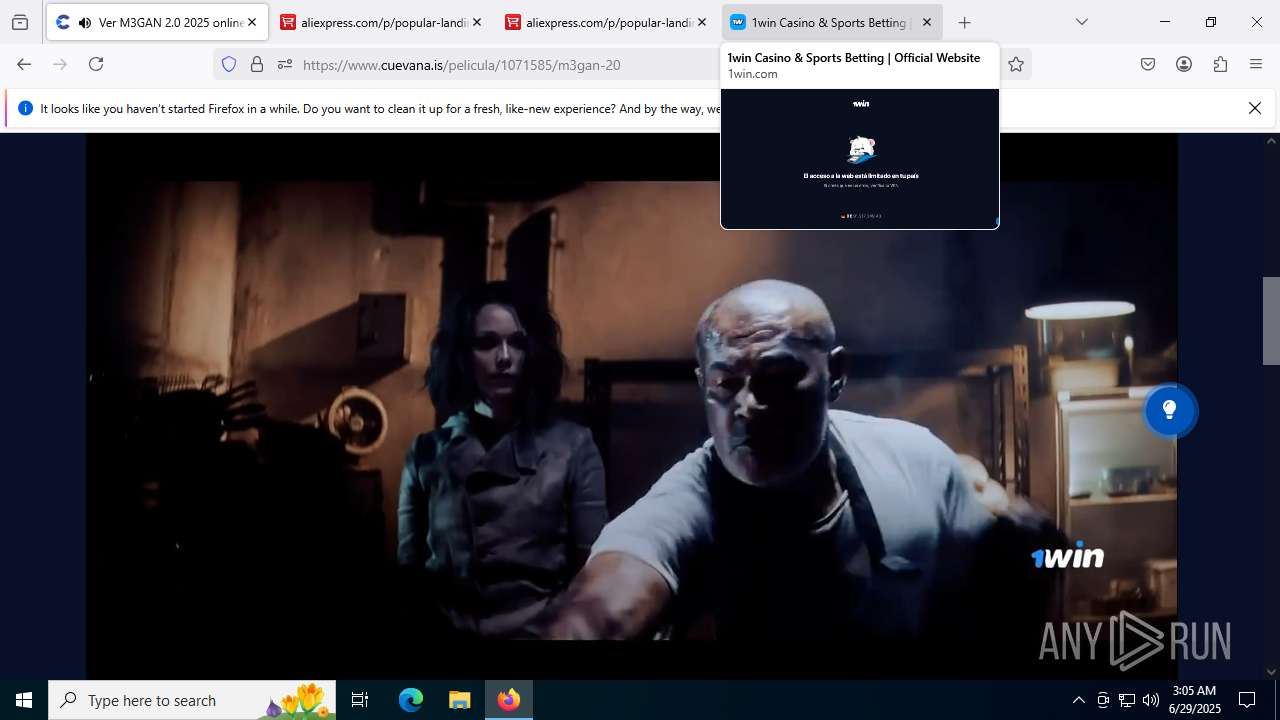
Task: Switch to the Ver M3GAN 2.0 2025 tab
Action: tap(157, 22)
